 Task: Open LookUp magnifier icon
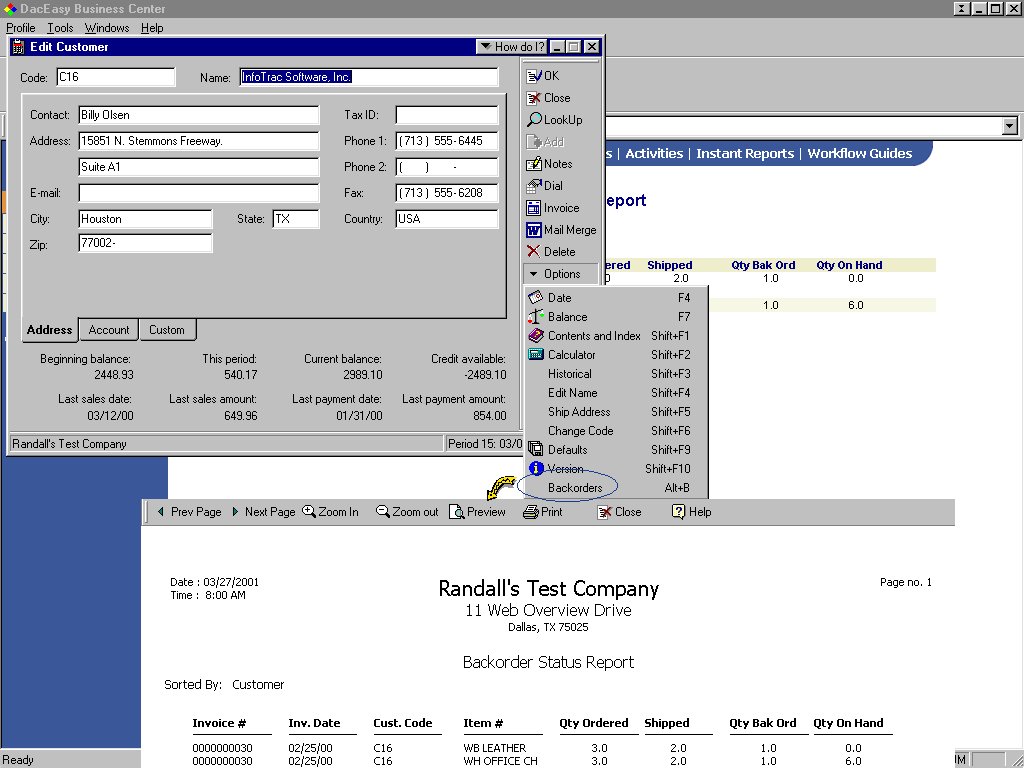point(534,120)
